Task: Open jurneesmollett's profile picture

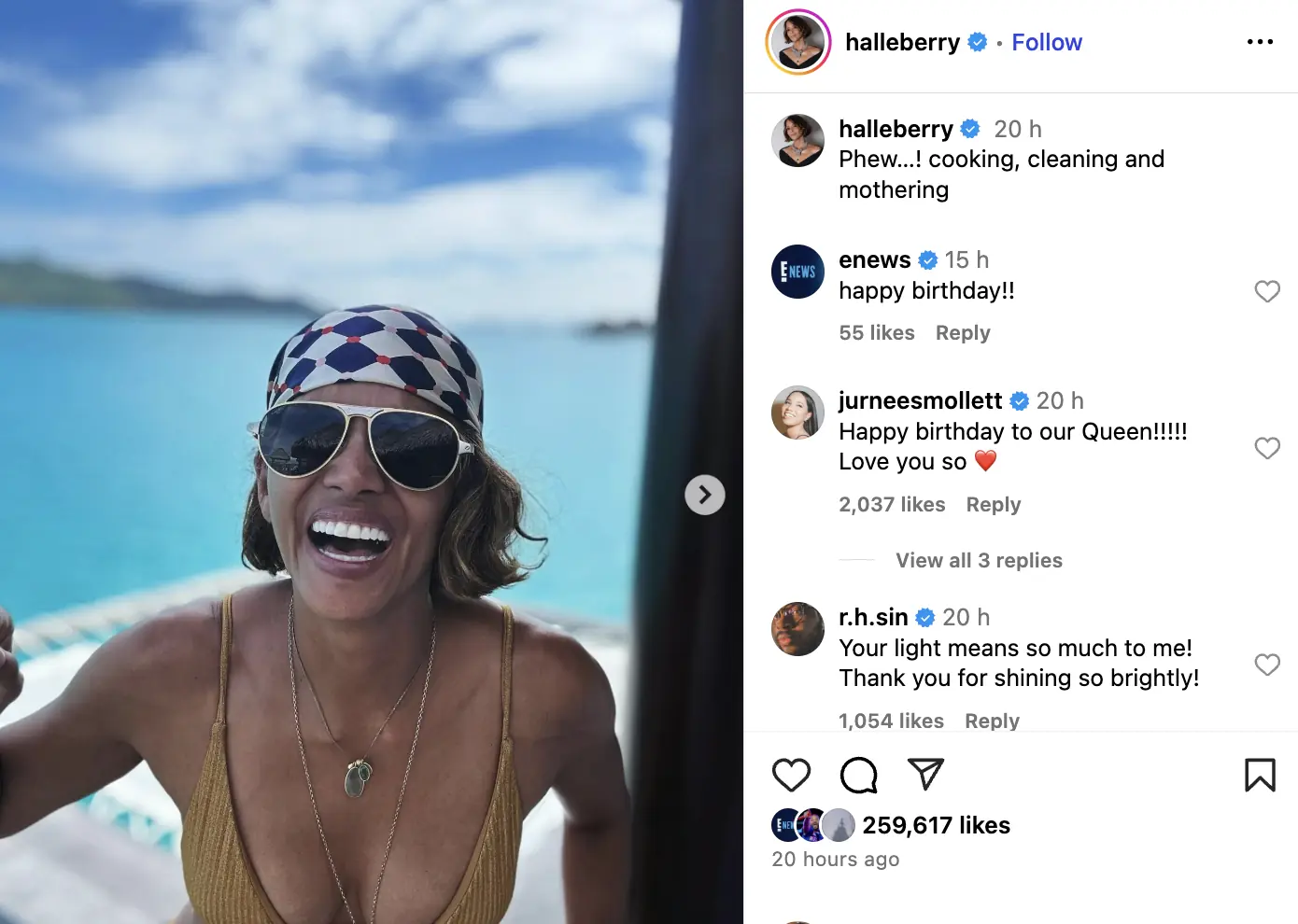Action: click(x=797, y=413)
